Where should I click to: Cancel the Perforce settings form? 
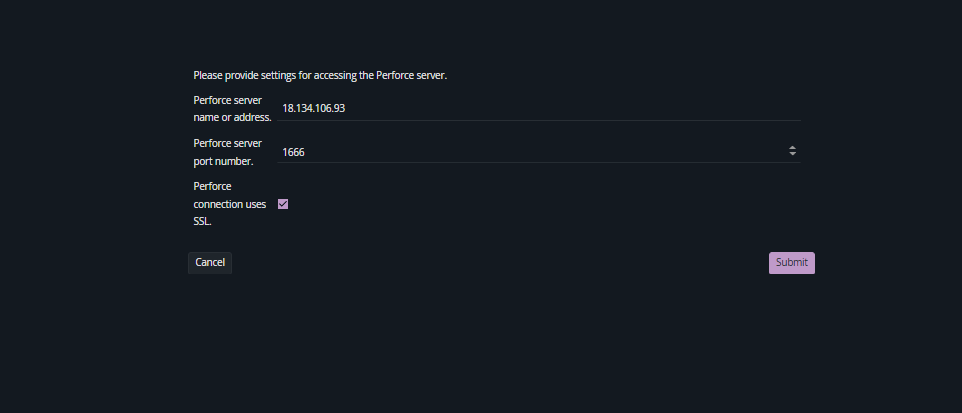point(210,263)
